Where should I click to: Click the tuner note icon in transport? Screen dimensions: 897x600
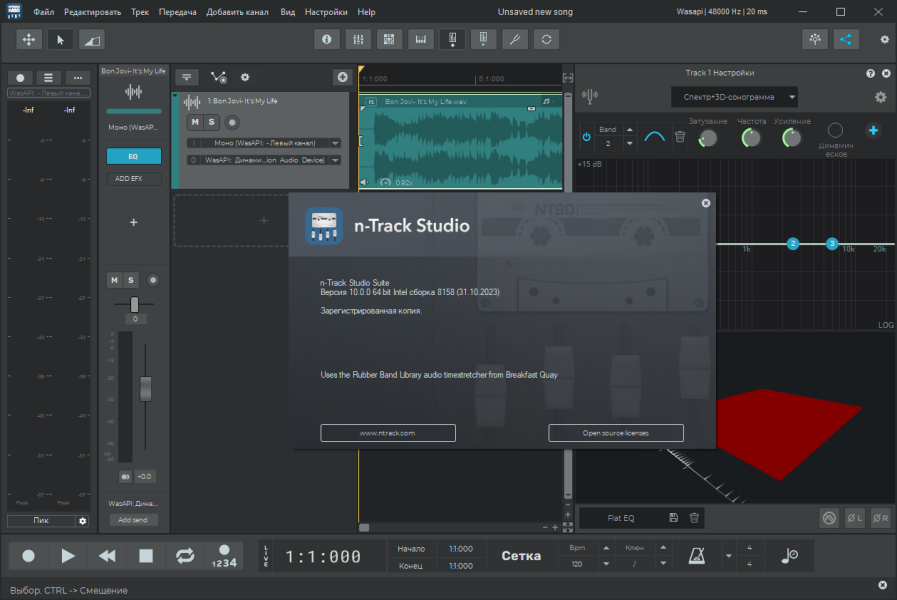789,555
